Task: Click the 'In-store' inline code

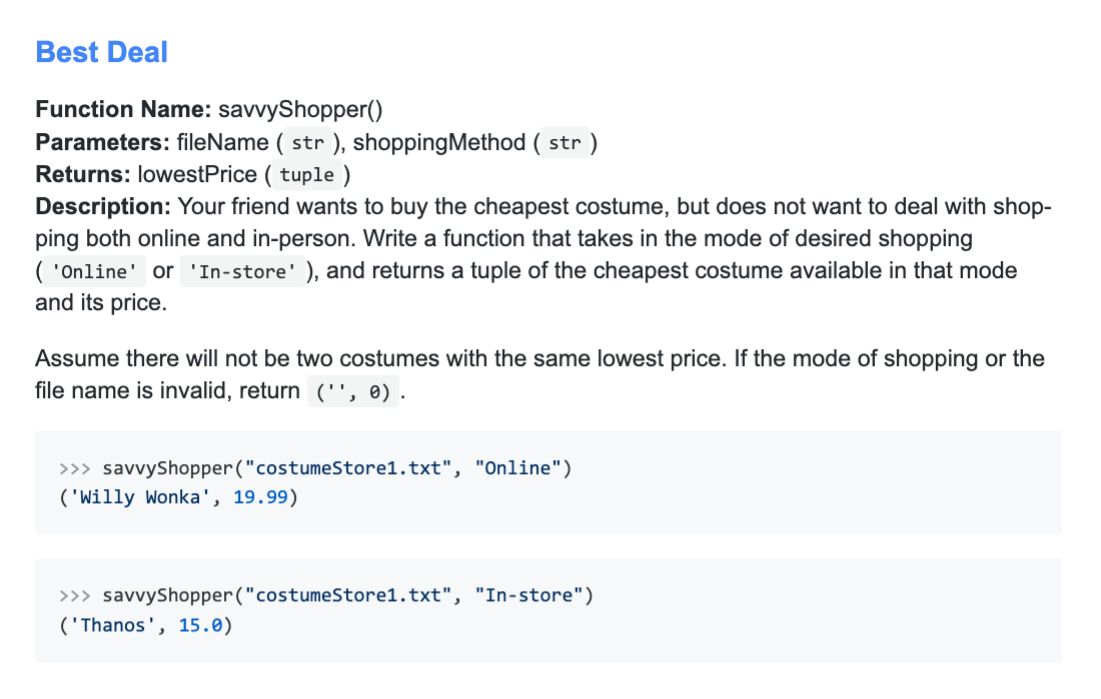Action: 242,271
